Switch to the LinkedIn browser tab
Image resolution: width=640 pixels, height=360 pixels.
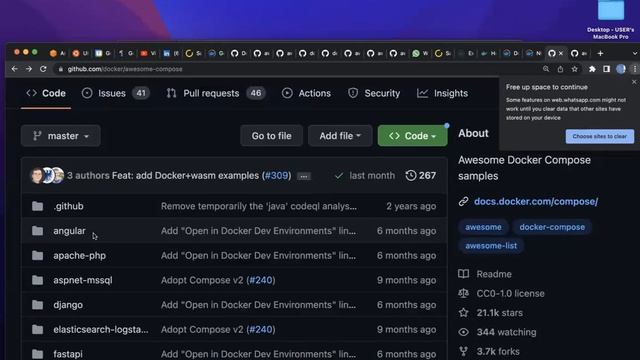171,53
